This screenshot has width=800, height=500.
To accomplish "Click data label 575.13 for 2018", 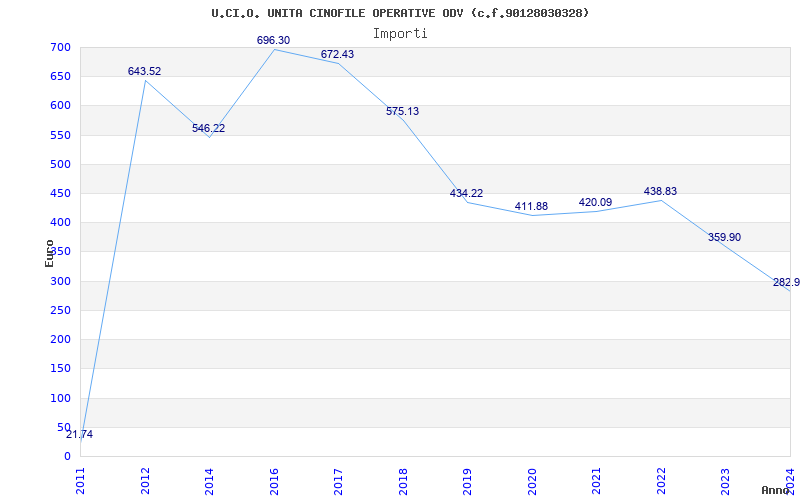I will (403, 111).
